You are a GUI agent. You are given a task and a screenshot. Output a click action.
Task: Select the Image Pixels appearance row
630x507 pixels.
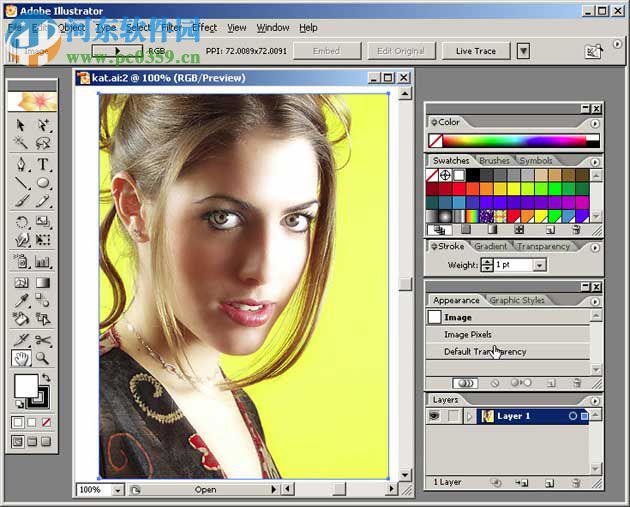(468, 335)
